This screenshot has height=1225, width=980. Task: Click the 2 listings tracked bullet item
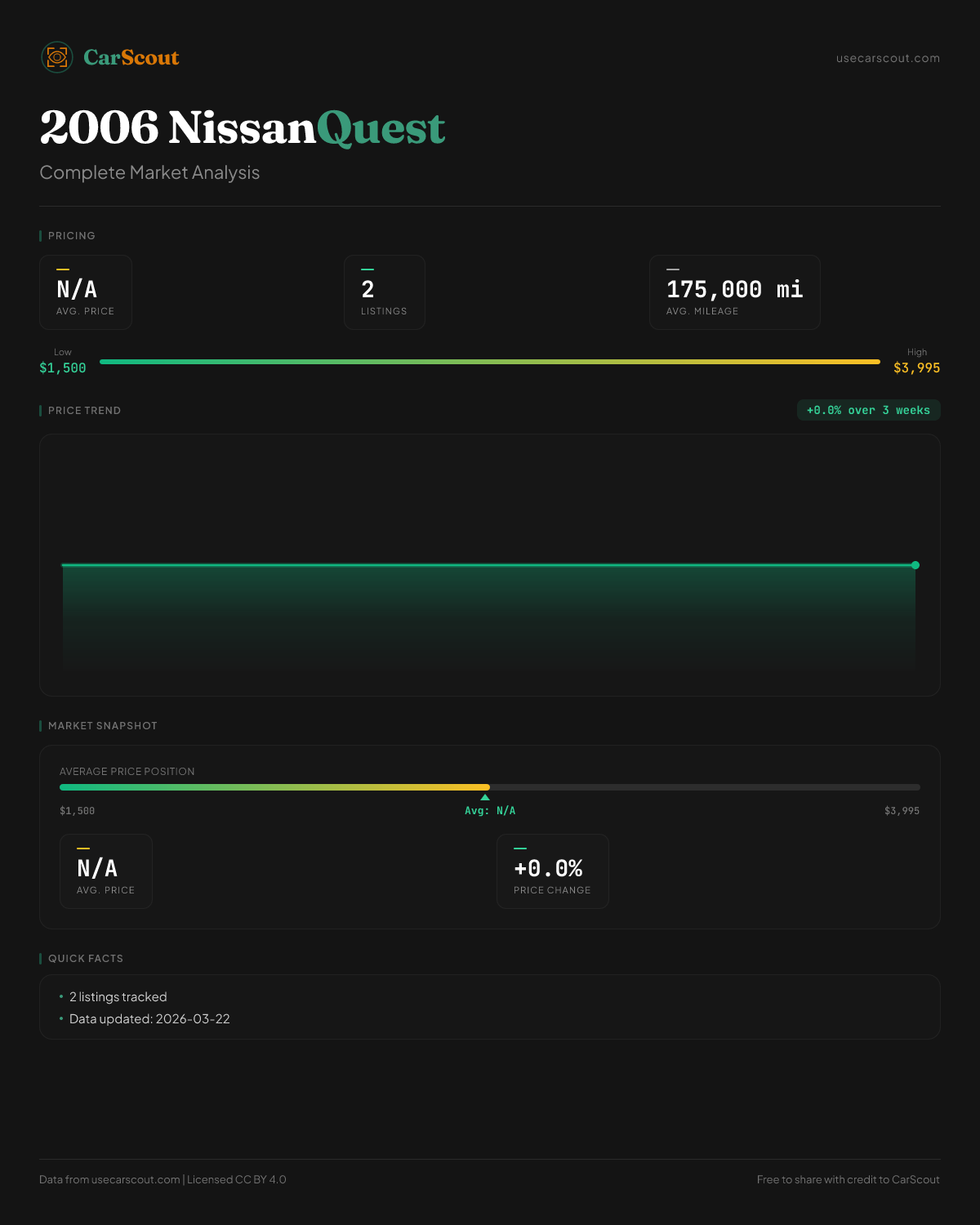pyautogui.click(x=118, y=997)
